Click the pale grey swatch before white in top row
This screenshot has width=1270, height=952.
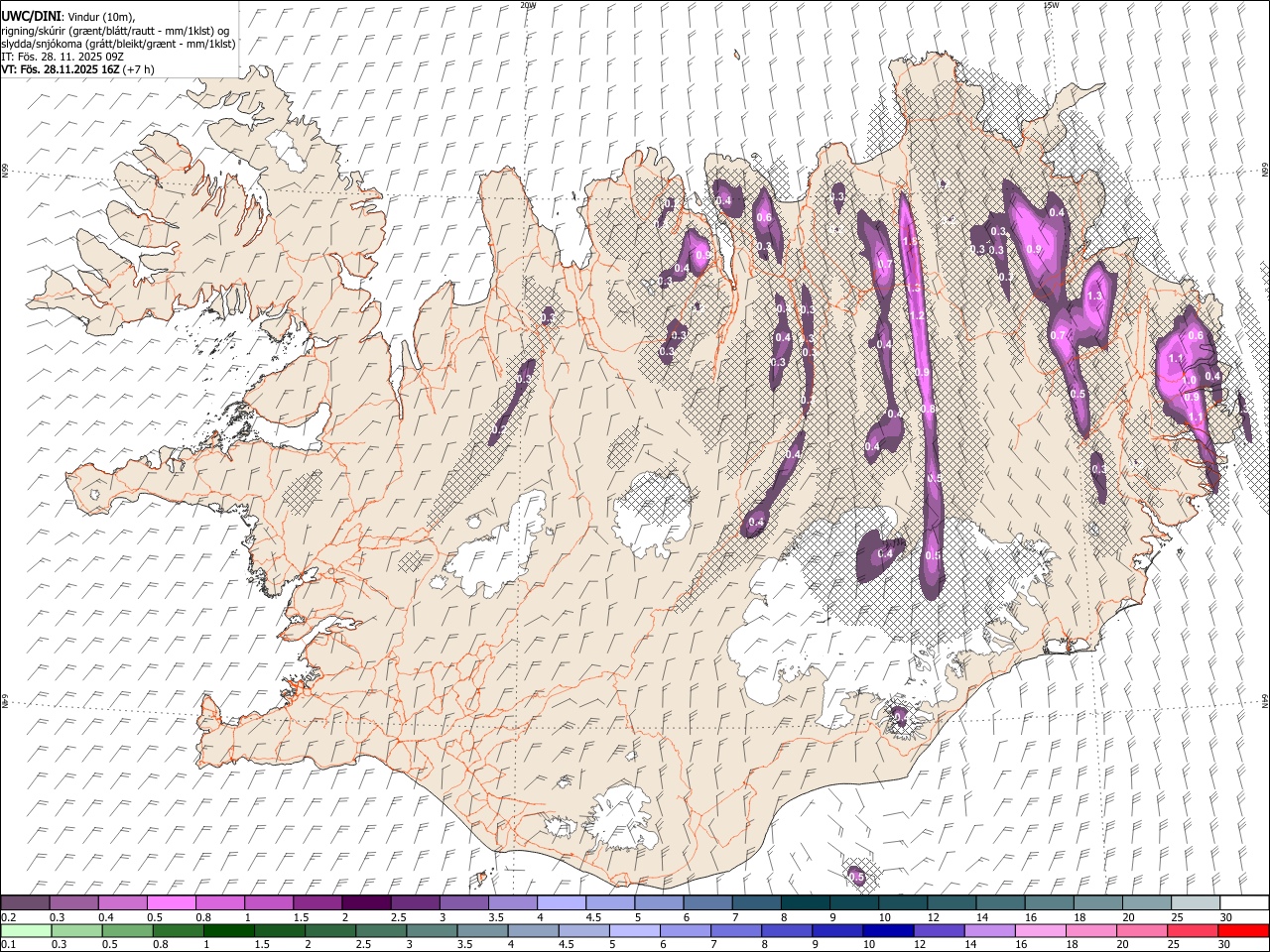(1196, 902)
